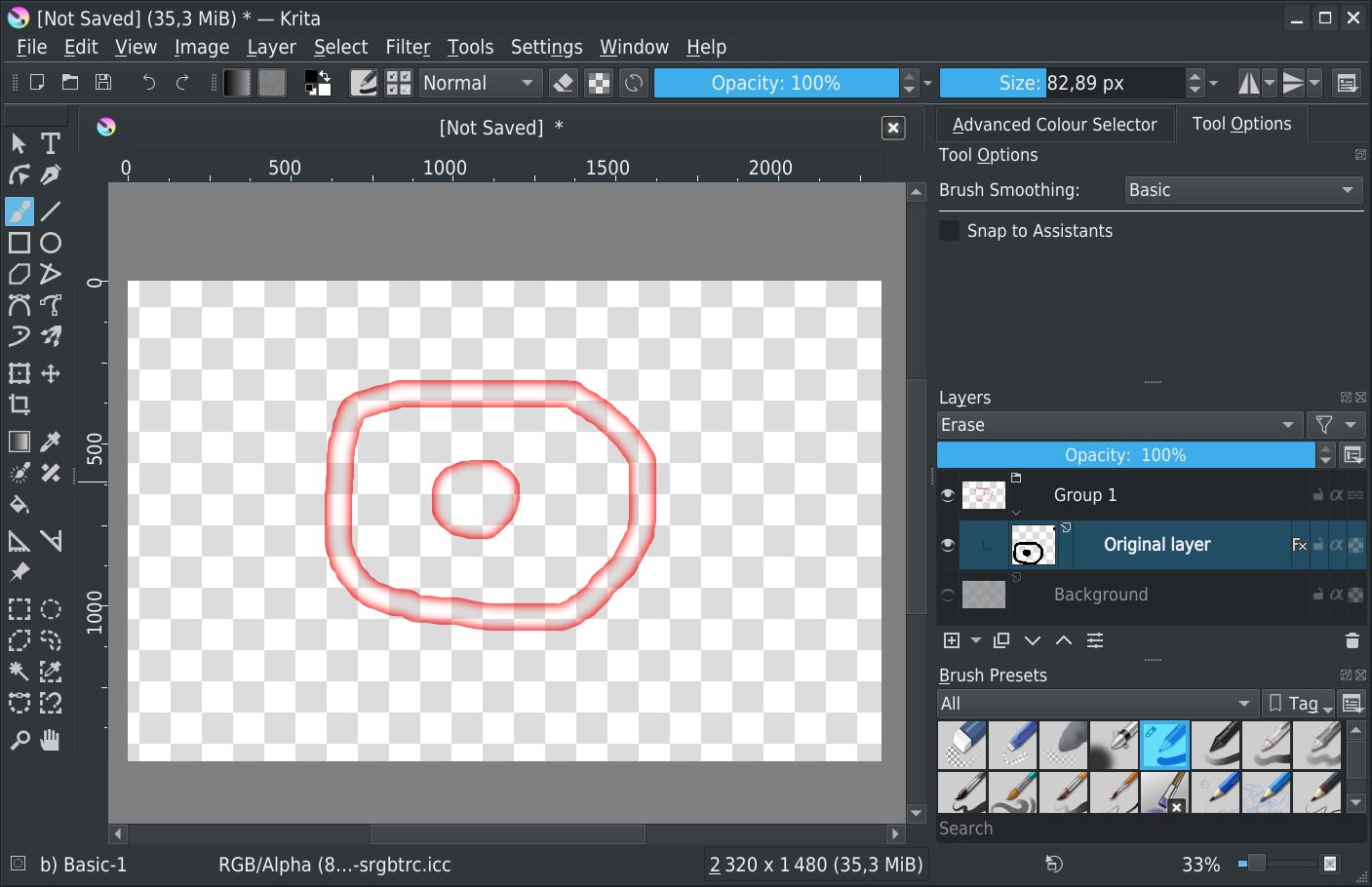
Task: Expand the brush preset All tag dropdown
Action: [x=1096, y=704]
